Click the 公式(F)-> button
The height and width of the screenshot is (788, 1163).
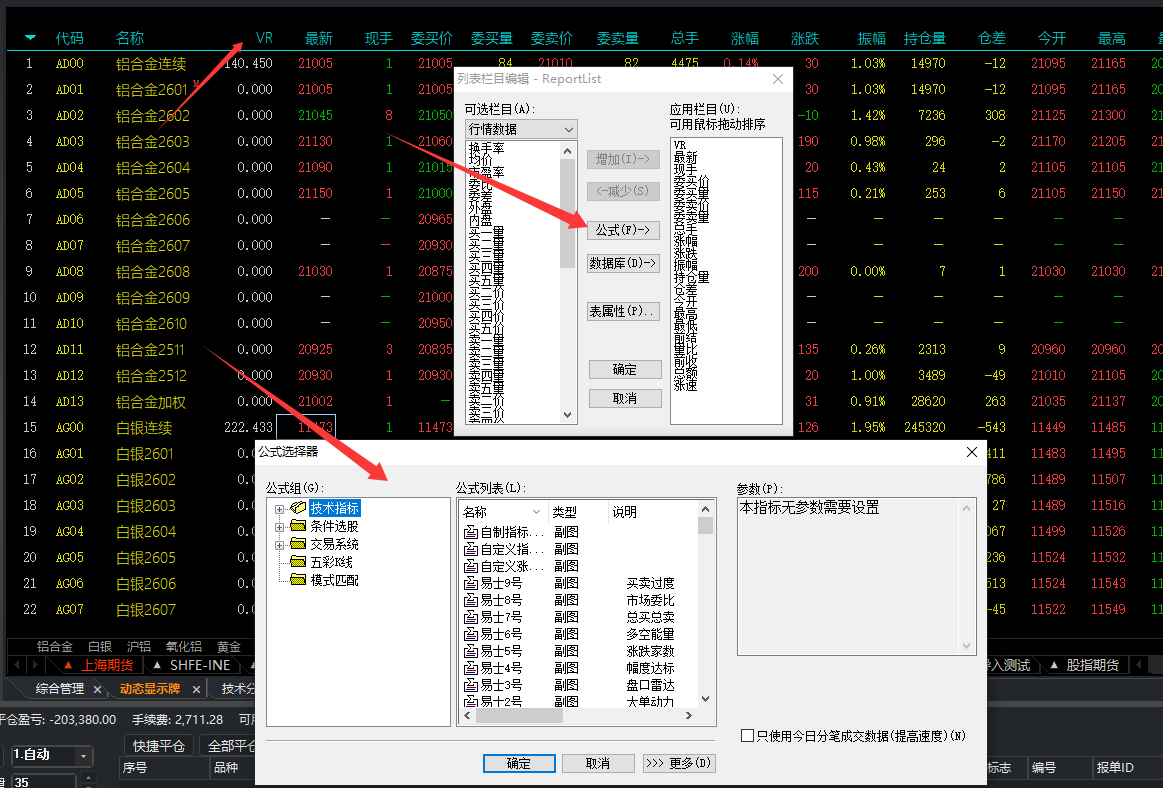pyautogui.click(x=621, y=230)
